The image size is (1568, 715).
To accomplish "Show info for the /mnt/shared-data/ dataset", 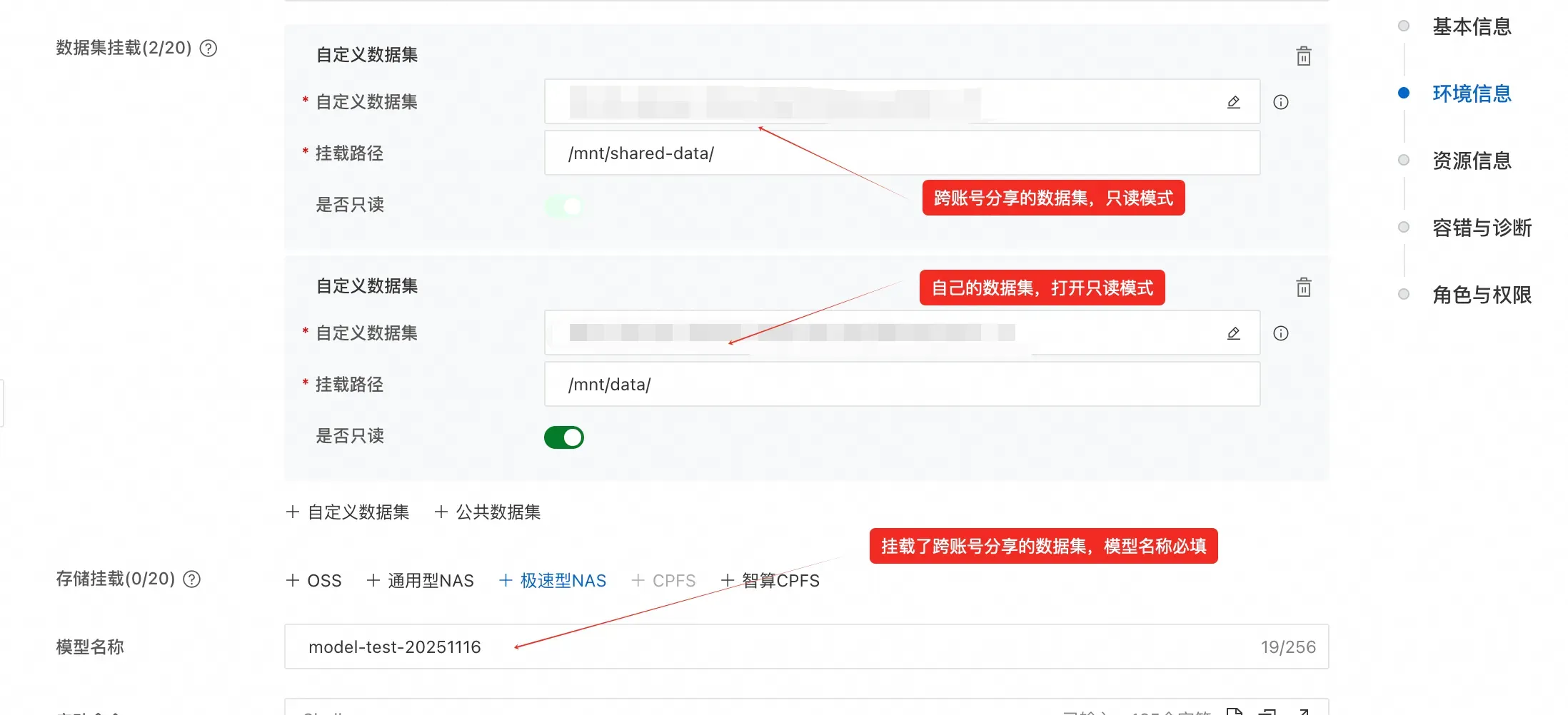I will [x=1281, y=102].
